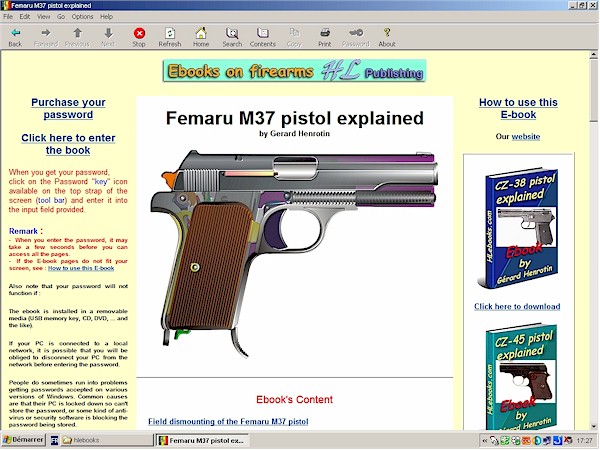The height and width of the screenshot is (450, 600).
Task: Click the Copy toolbar icon
Action: click(x=294, y=37)
